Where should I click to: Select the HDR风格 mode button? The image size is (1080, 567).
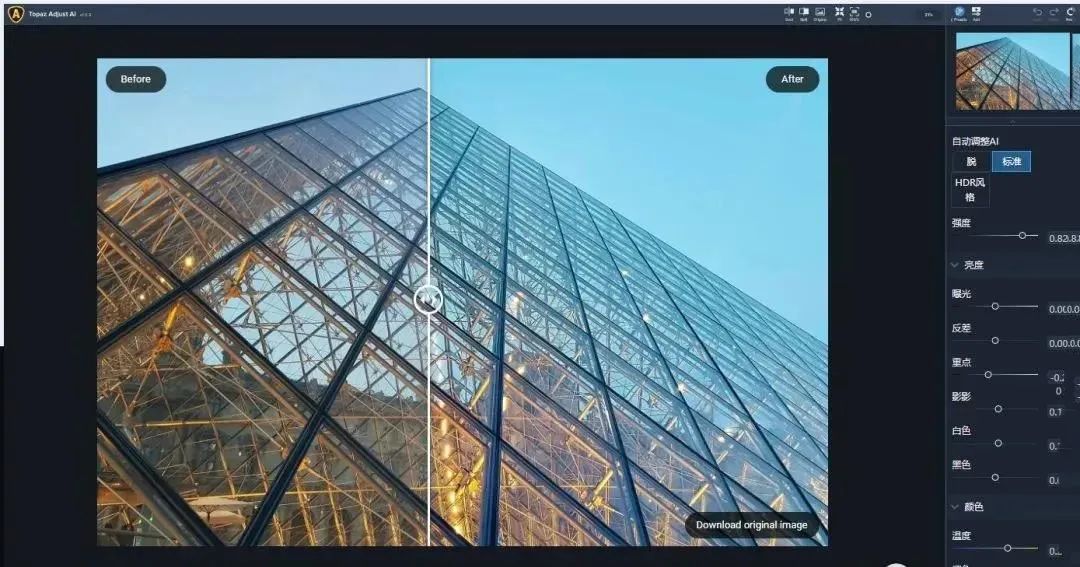pos(970,189)
